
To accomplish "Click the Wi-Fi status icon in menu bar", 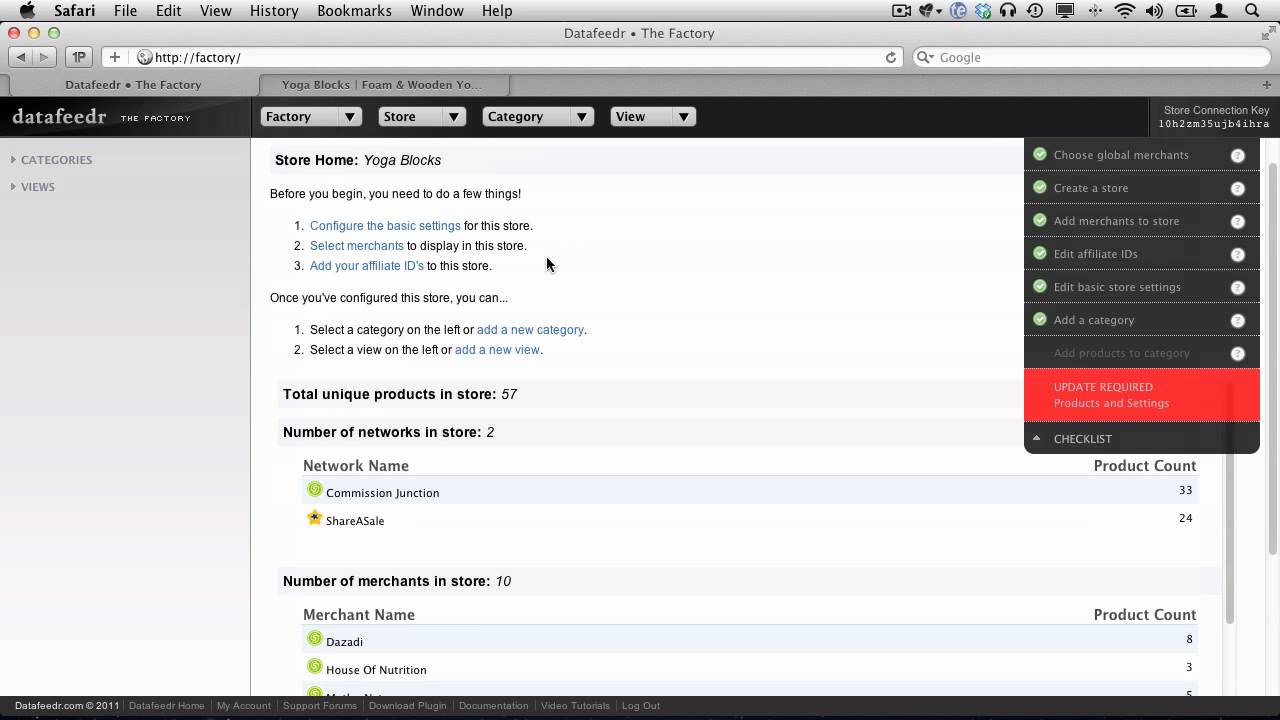I will [x=1125, y=11].
